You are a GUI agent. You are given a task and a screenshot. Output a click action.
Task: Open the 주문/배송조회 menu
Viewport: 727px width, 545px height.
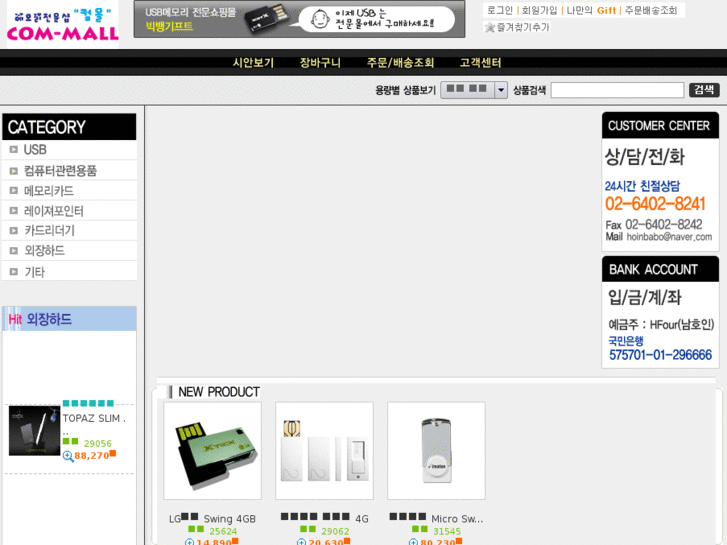(x=400, y=63)
